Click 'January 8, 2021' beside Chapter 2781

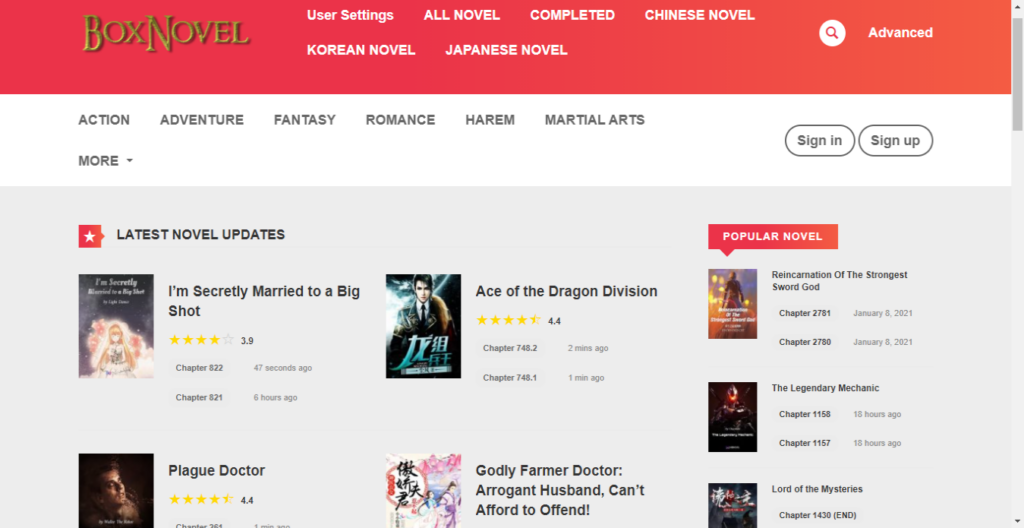pyautogui.click(x=883, y=313)
